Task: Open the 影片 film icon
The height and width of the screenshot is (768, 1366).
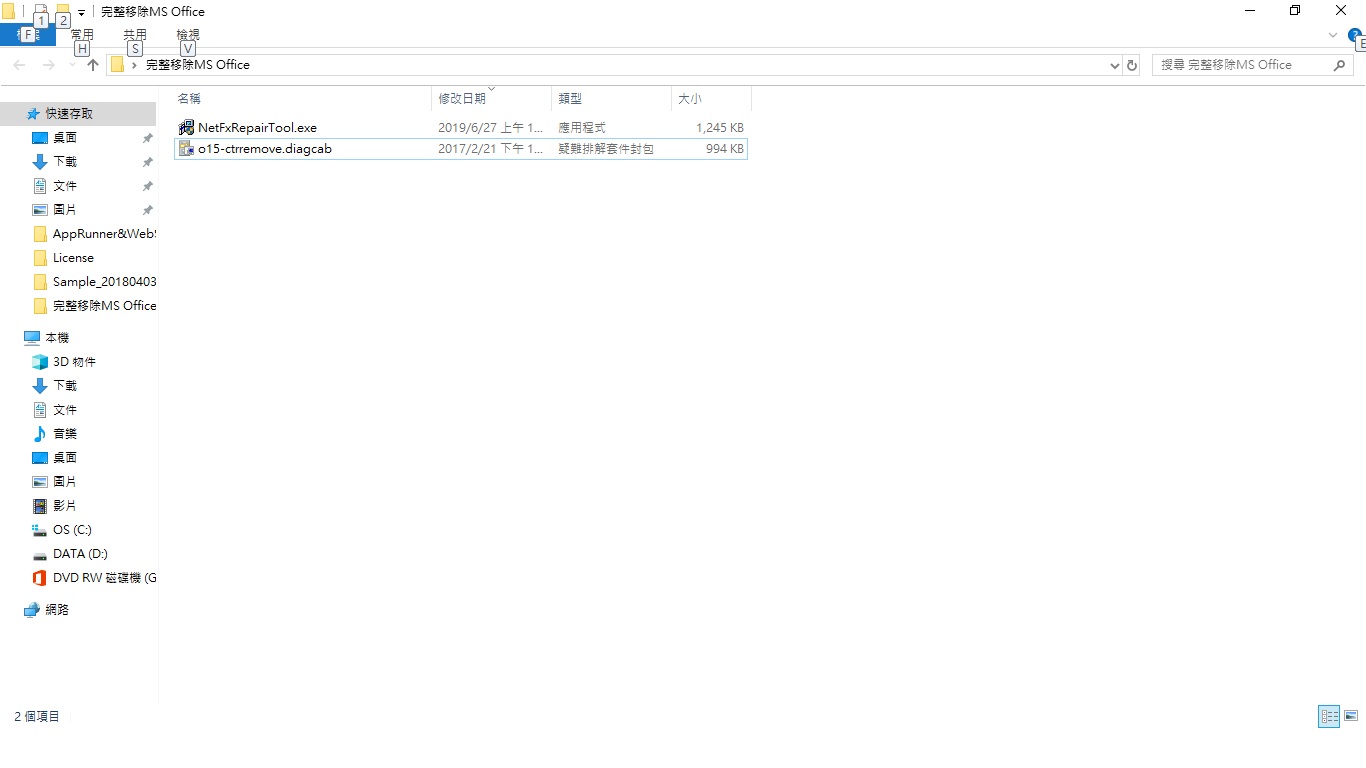Action: tap(40, 506)
